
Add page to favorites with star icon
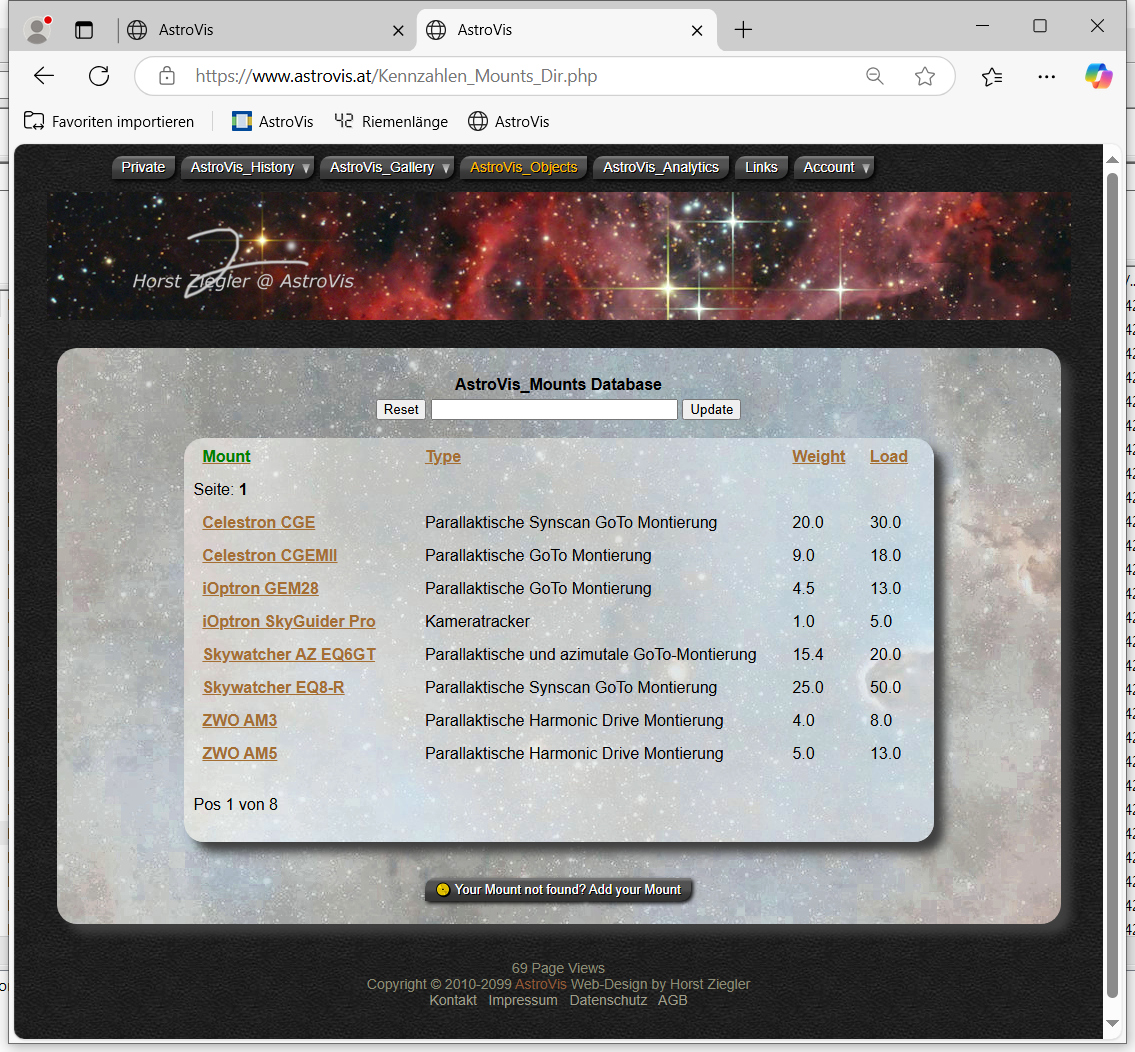(x=925, y=76)
